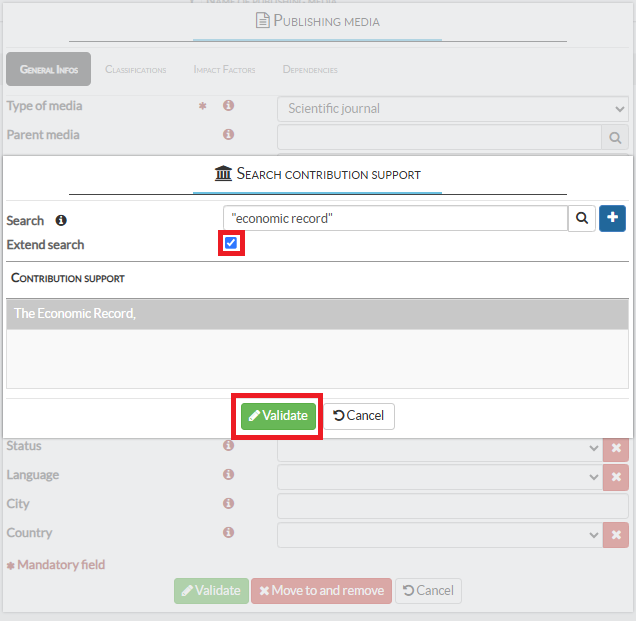636x621 pixels.
Task: Cancel the contribution support search dialog
Action: pyautogui.click(x=359, y=416)
